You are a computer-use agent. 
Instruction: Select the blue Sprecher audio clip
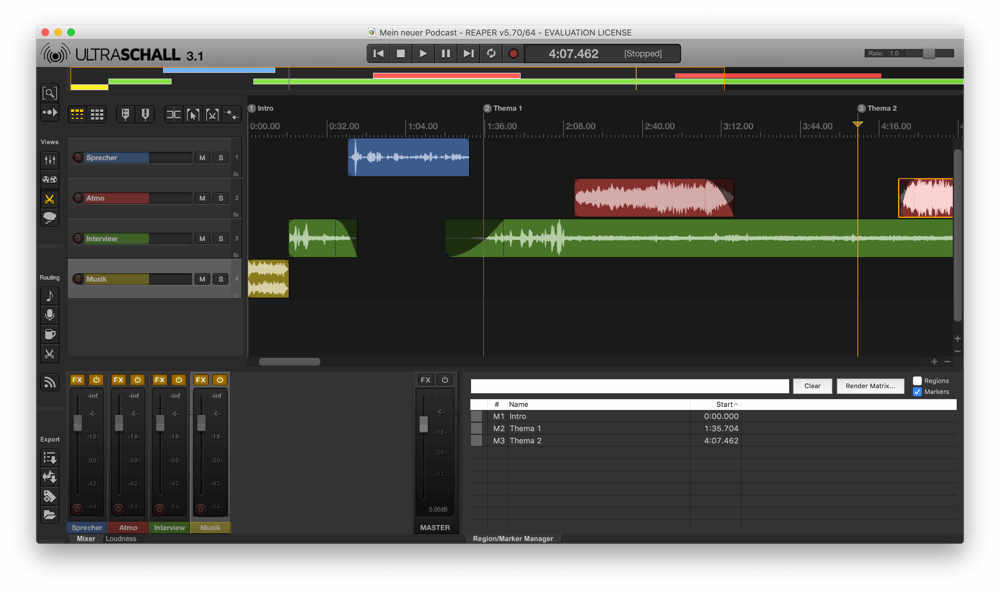(408, 157)
